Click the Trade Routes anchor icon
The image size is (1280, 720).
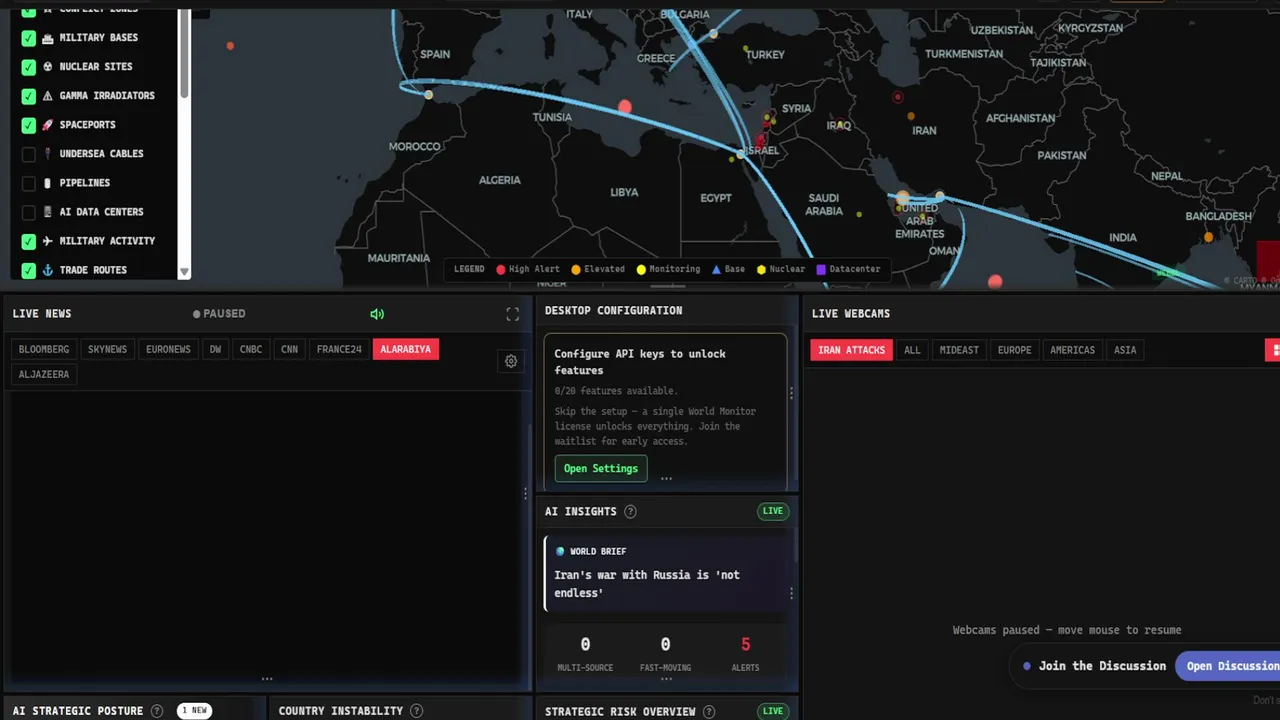tap(47, 270)
